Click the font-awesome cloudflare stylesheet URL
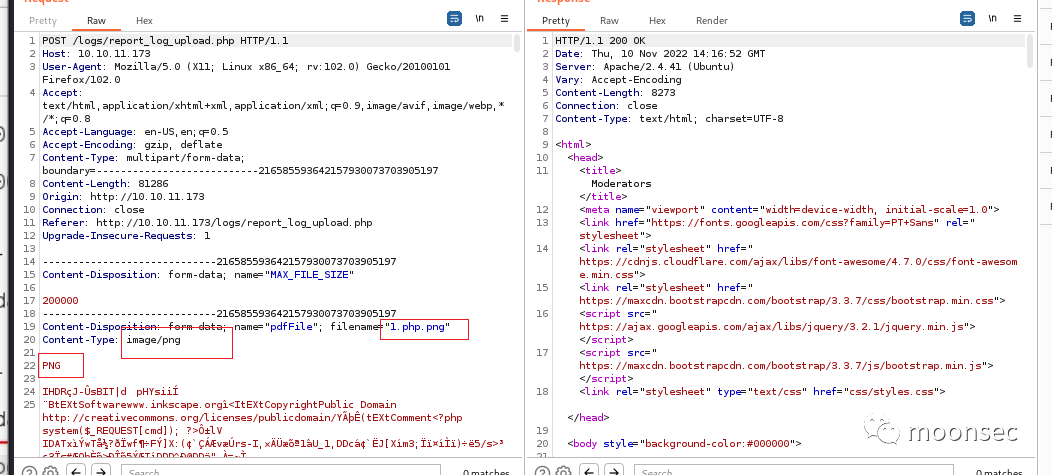This screenshot has height=475, width=1052. (x=798, y=268)
